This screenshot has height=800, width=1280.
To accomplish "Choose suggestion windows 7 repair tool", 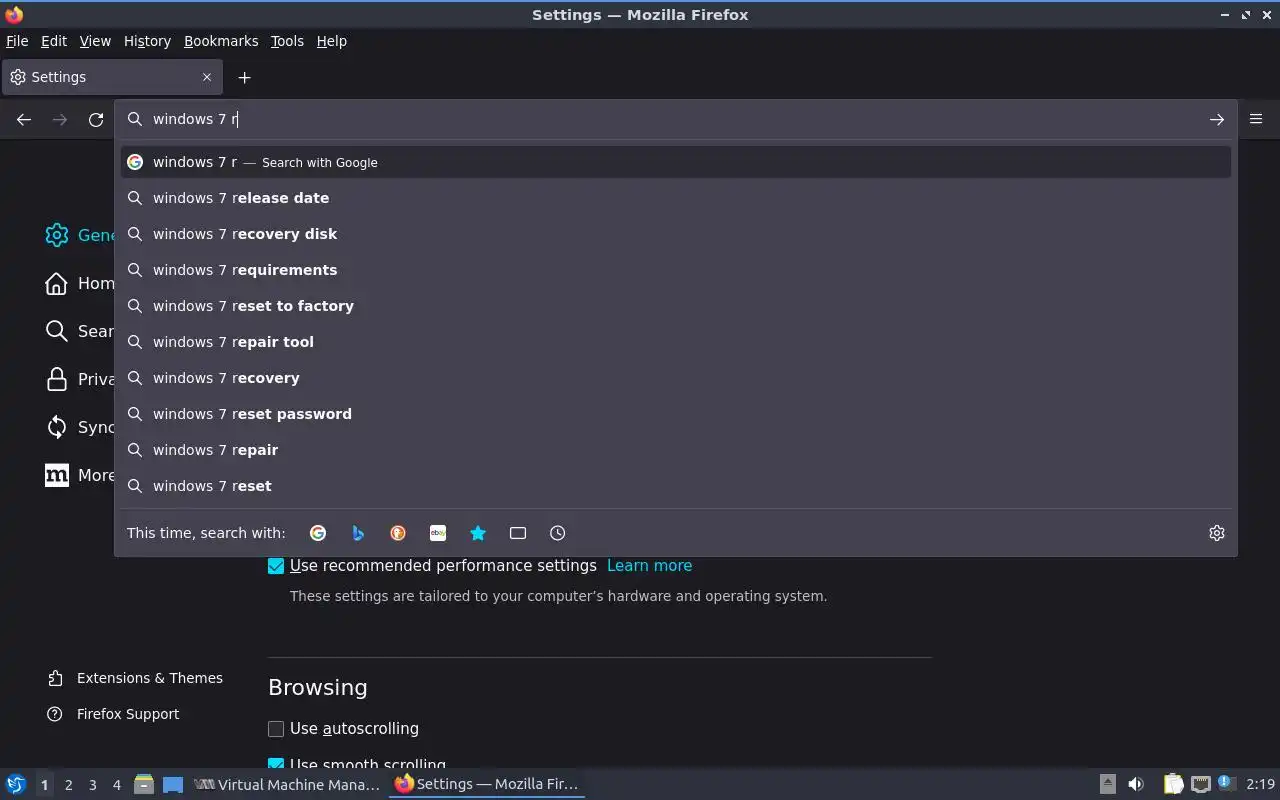I will point(676,342).
